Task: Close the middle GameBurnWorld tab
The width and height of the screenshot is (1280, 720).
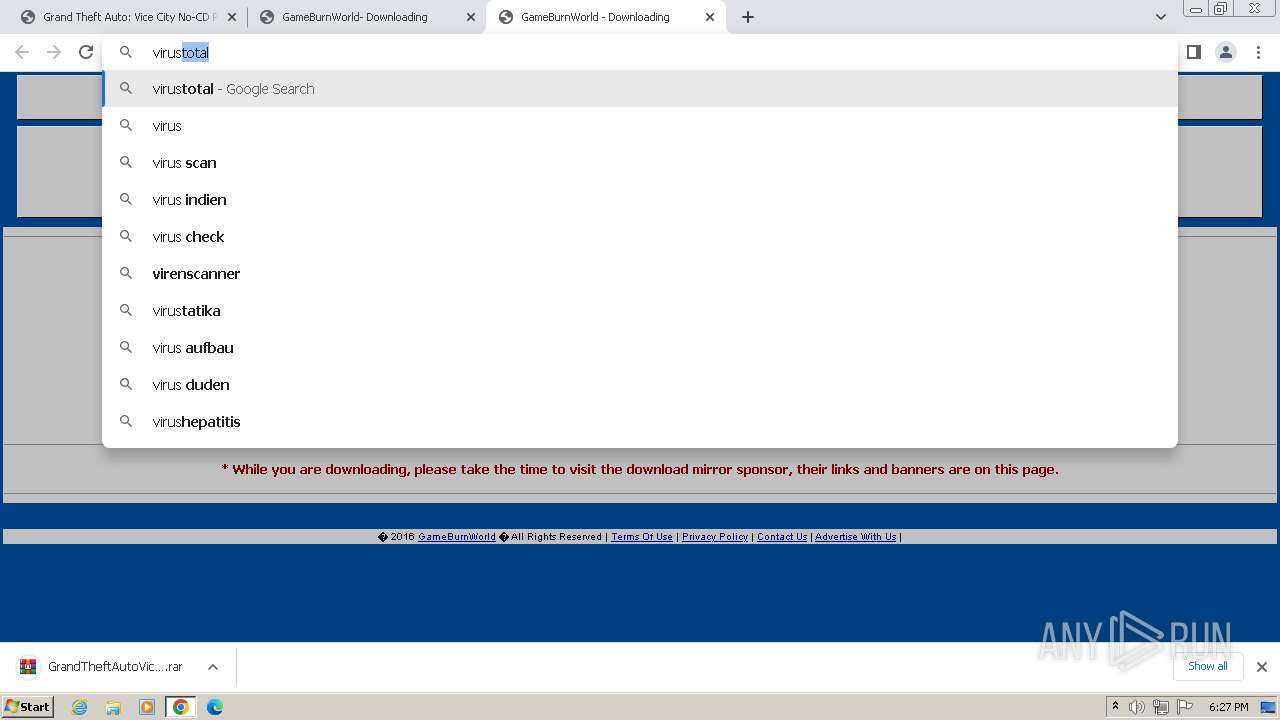Action: pos(471,17)
